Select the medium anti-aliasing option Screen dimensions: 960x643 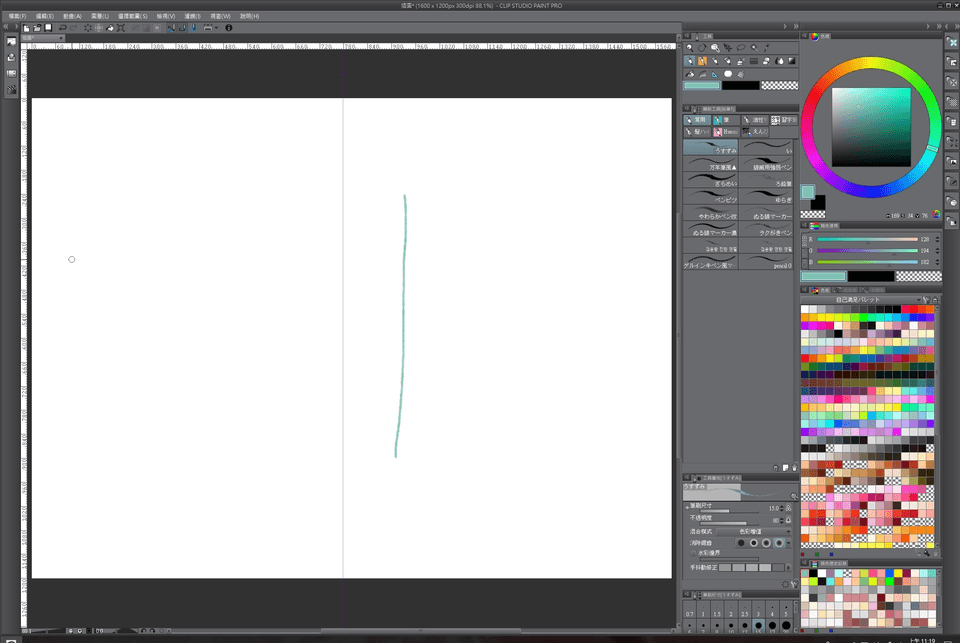point(766,543)
